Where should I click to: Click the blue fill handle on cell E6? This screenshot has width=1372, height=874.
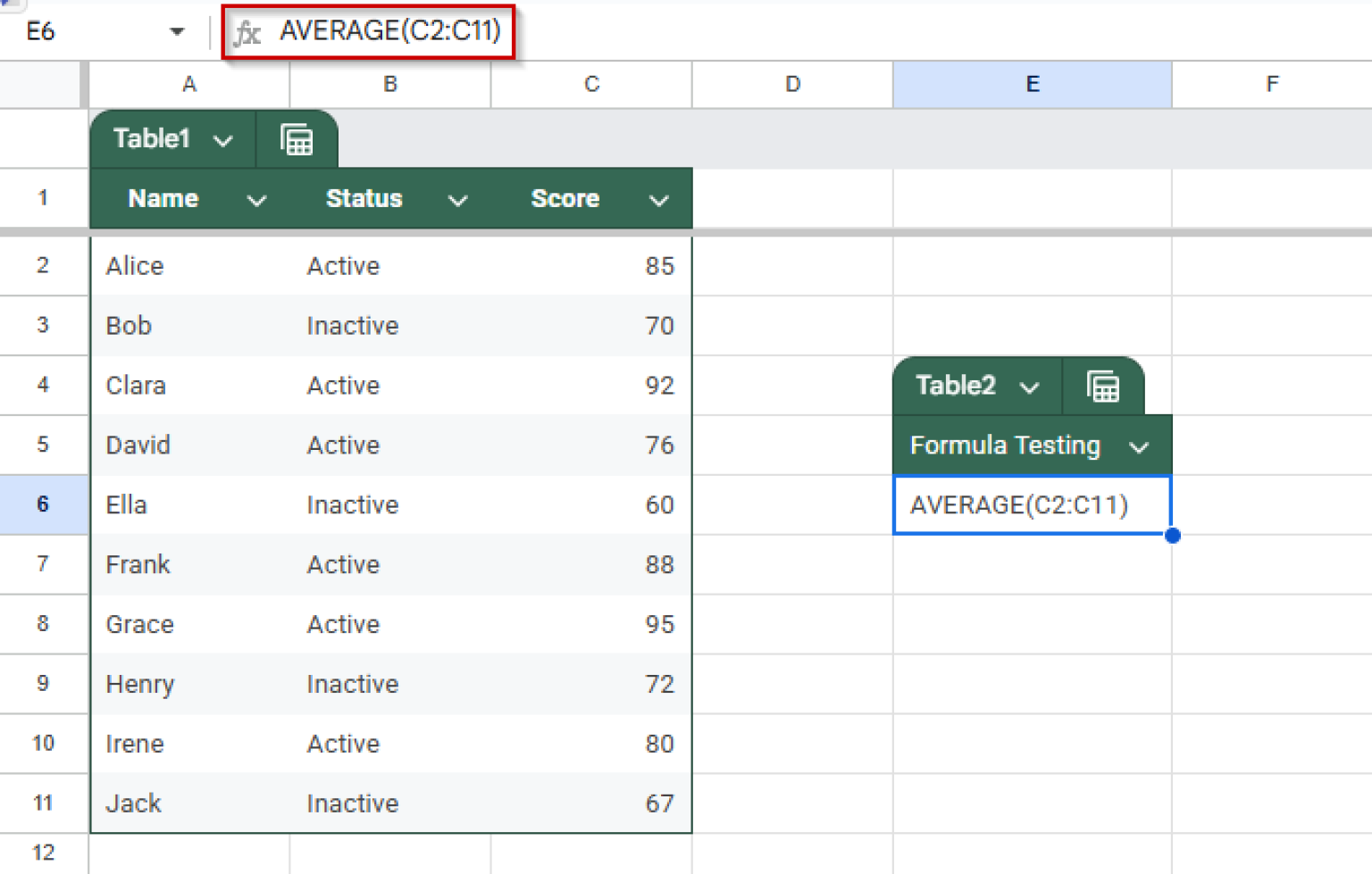1172,536
